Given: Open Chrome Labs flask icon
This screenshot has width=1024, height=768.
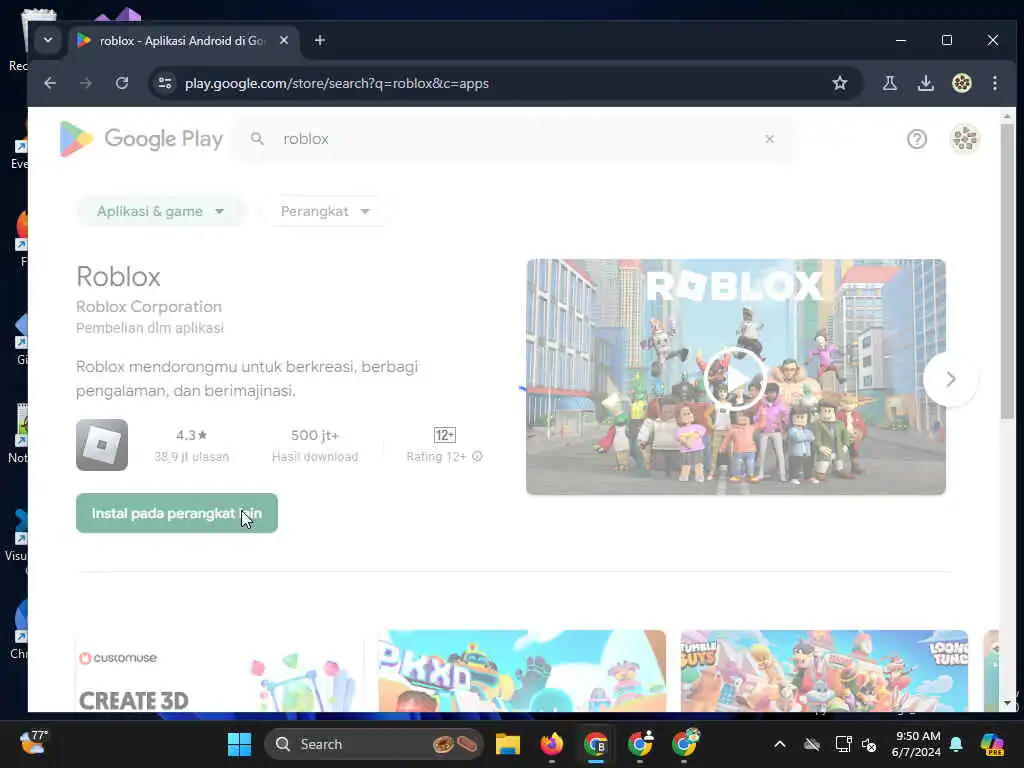Looking at the screenshot, I should (889, 83).
